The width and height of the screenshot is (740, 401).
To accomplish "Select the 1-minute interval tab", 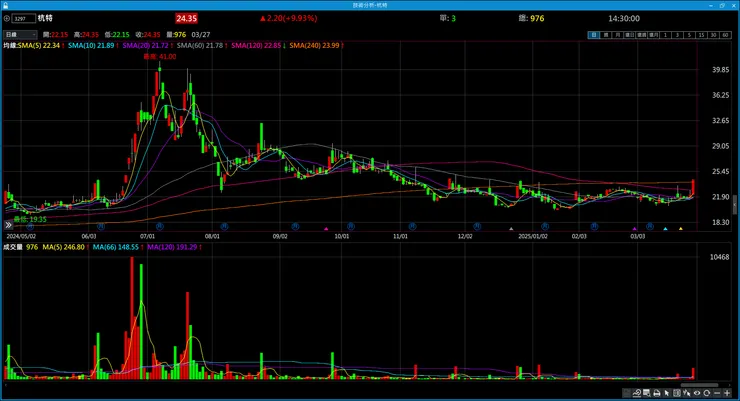I will click(665, 35).
